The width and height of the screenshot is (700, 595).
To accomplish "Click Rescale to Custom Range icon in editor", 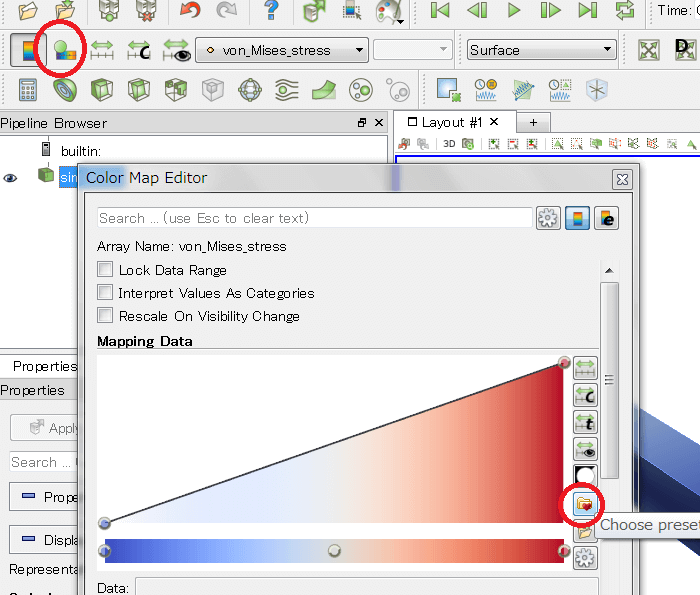I will point(584,396).
